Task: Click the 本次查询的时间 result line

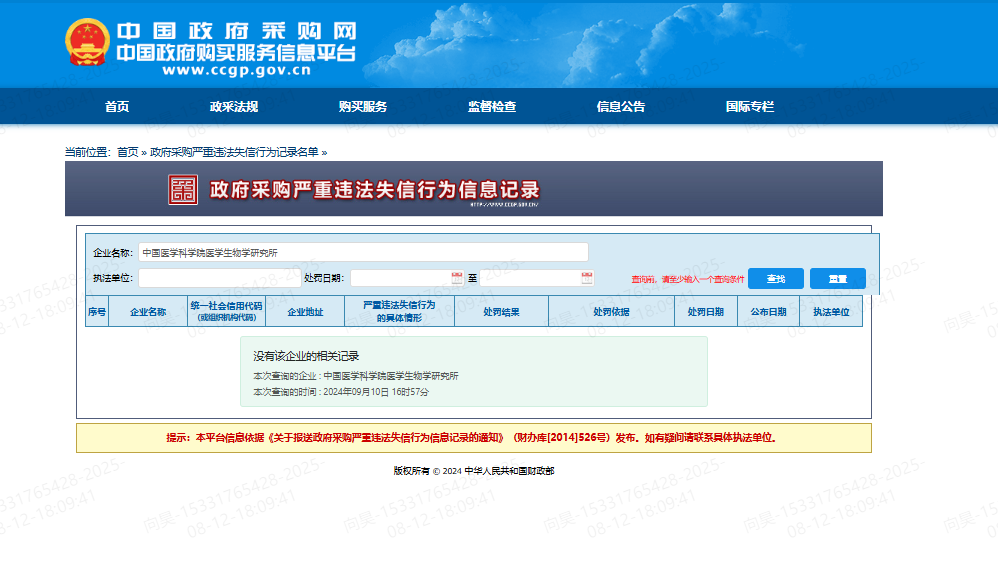Action: click(x=341, y=392)
